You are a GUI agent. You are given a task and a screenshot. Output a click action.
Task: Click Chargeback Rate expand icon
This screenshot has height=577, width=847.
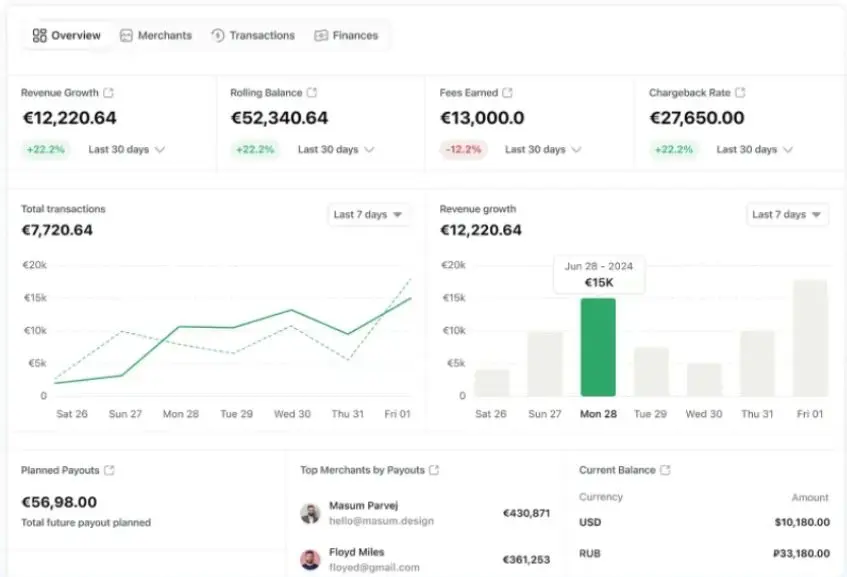click(740, 93)
